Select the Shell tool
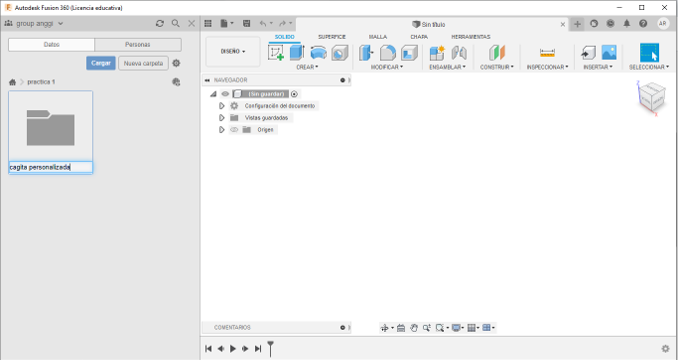The width and height of the screenshot is (678, 360). click(409, 53)
